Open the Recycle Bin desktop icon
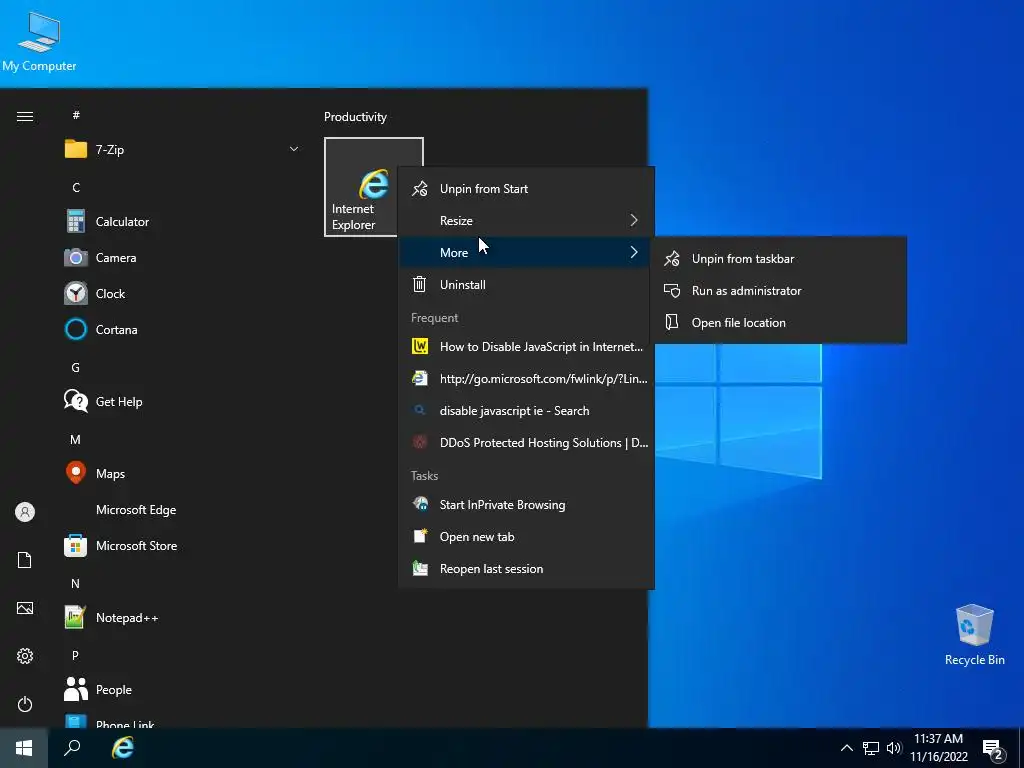The width and height of the screenshot is (1024, 768). [974, 635]
